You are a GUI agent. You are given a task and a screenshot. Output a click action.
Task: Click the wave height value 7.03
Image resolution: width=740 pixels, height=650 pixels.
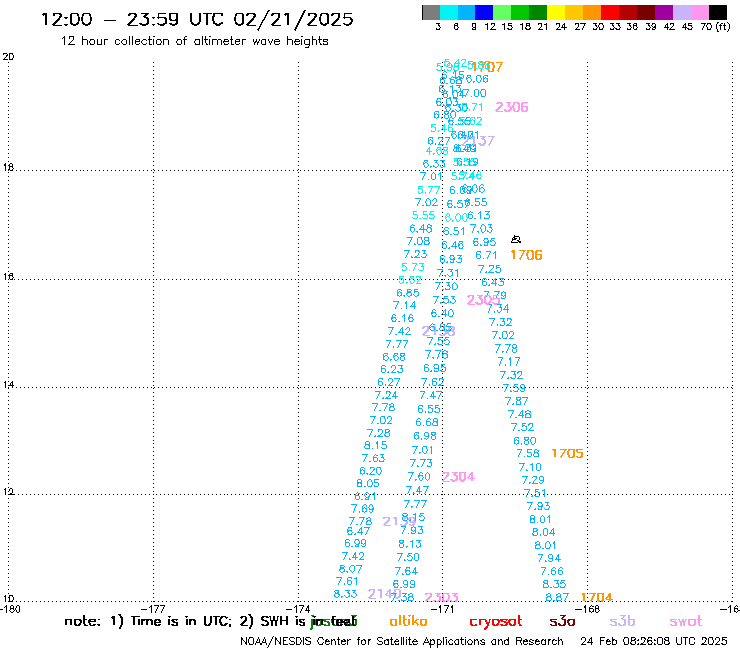(x=481, y=228)
